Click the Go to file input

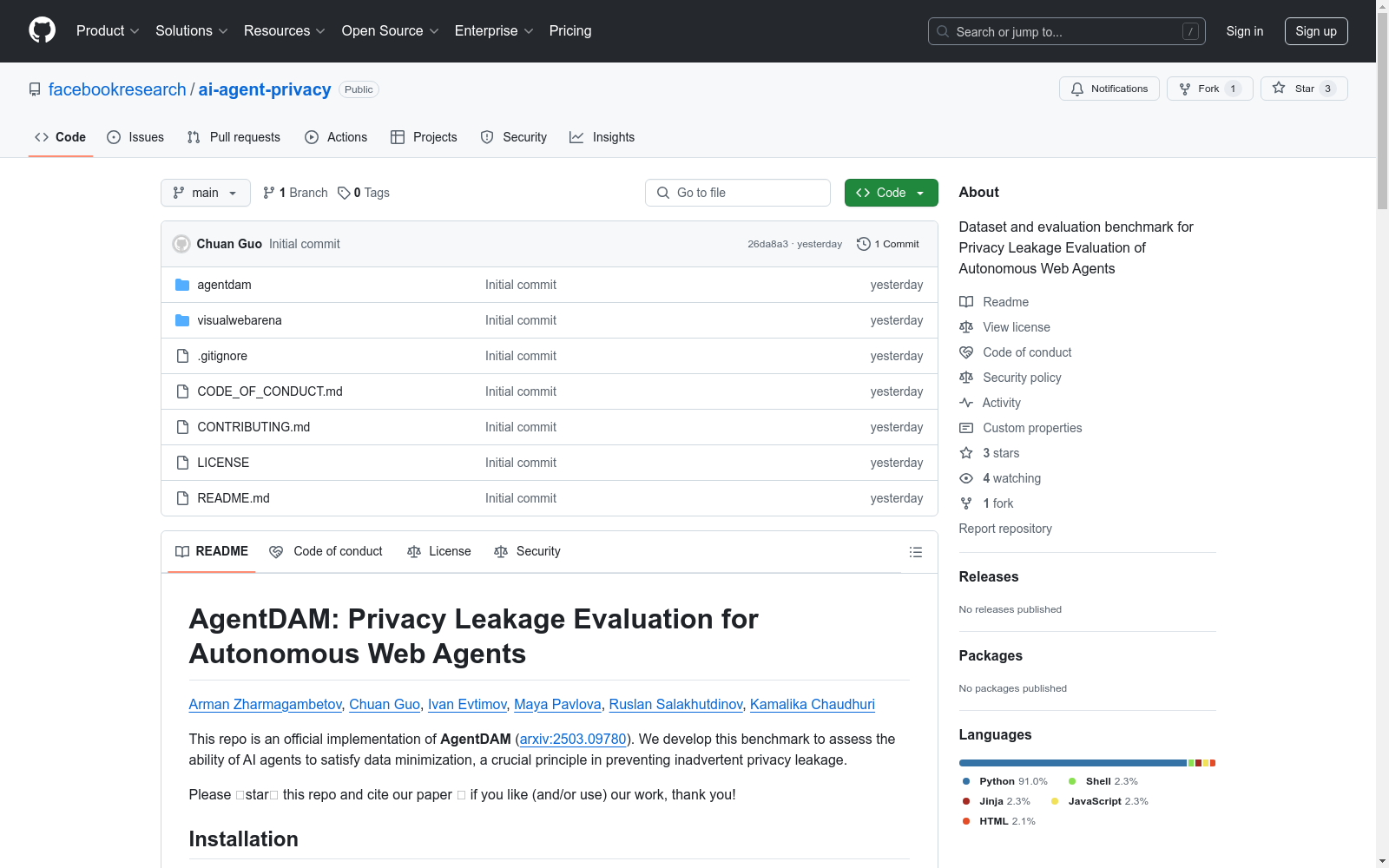point(738,193)
